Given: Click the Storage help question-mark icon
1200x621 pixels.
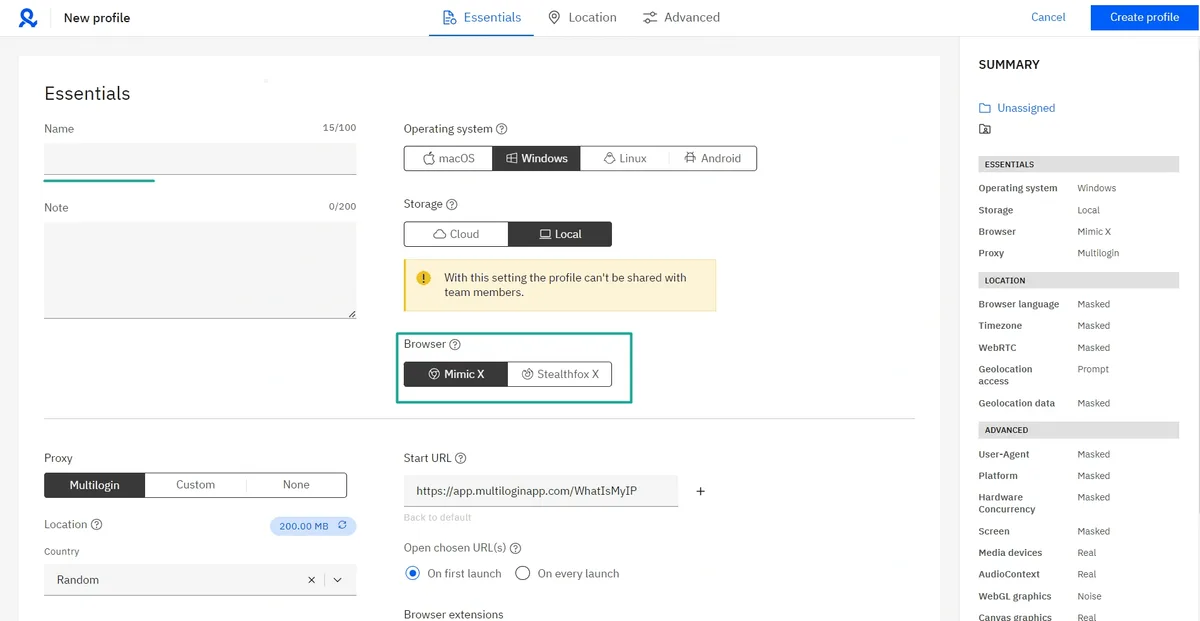Looking at the screenshot, I should pyautogui.click(x=452, y=204).
